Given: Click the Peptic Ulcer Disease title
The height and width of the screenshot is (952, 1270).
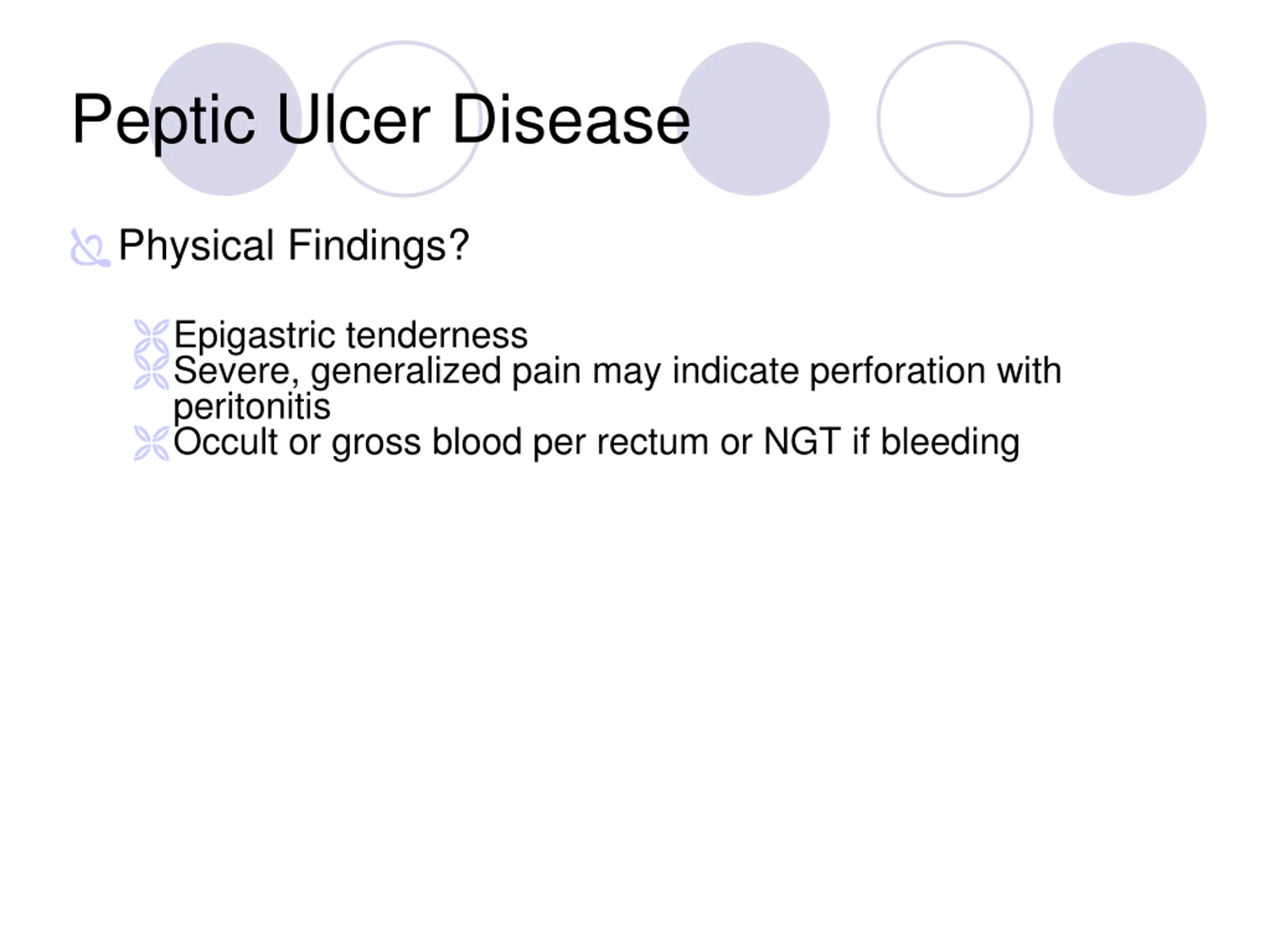Looking at the screenshot, I should [381, 120].
